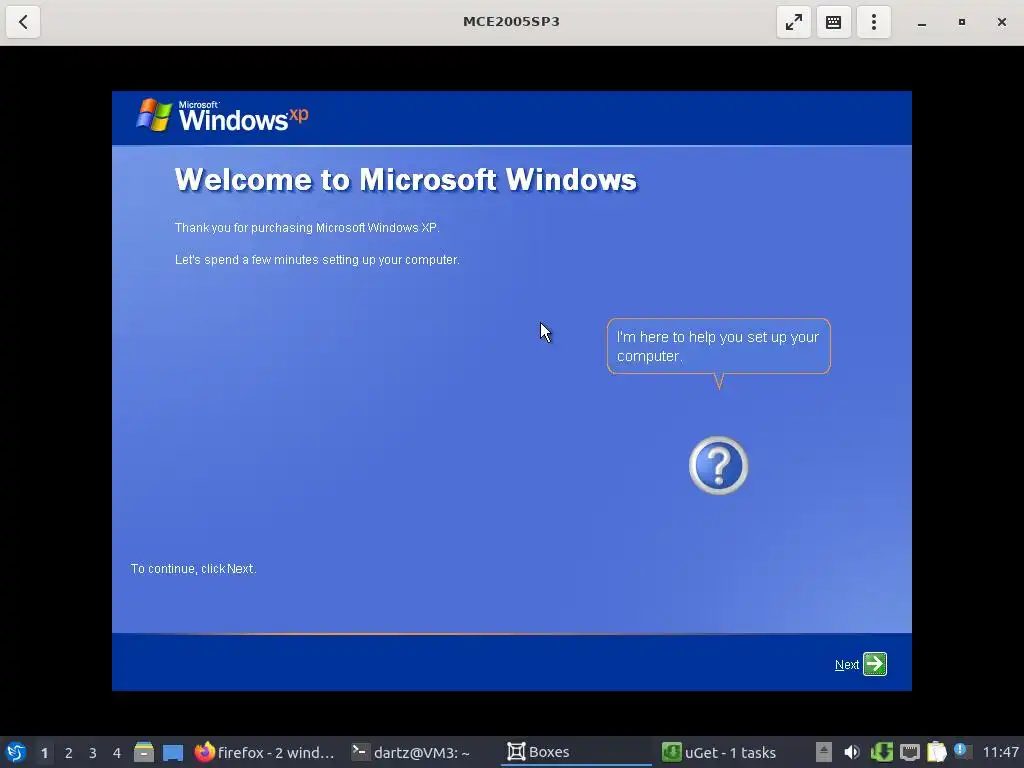Switch to workspace 4
The width and height of the screenshot is (1024, 768).
[117, 753]
